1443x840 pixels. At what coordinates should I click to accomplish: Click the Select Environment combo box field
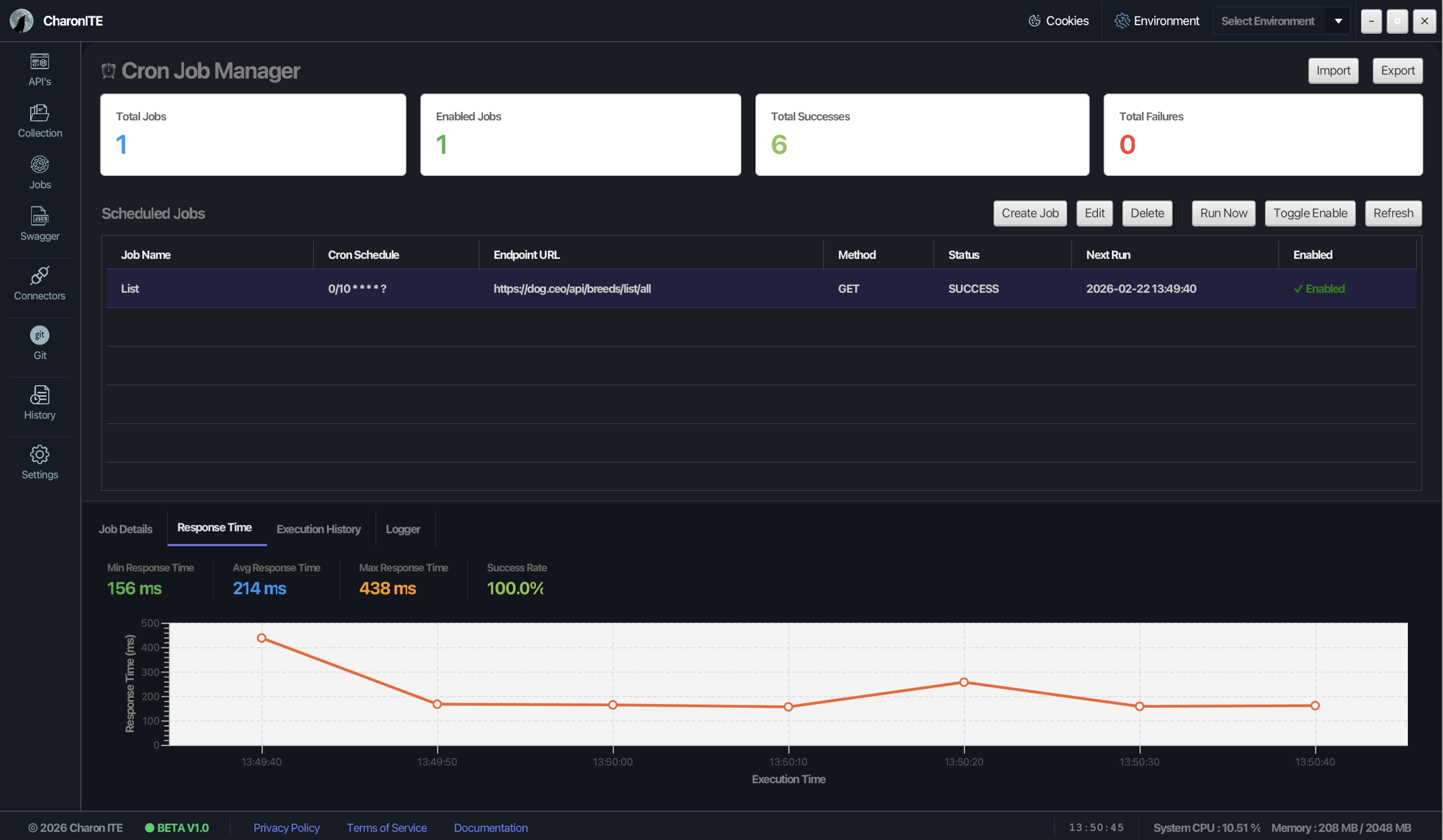coord(1267,21)
